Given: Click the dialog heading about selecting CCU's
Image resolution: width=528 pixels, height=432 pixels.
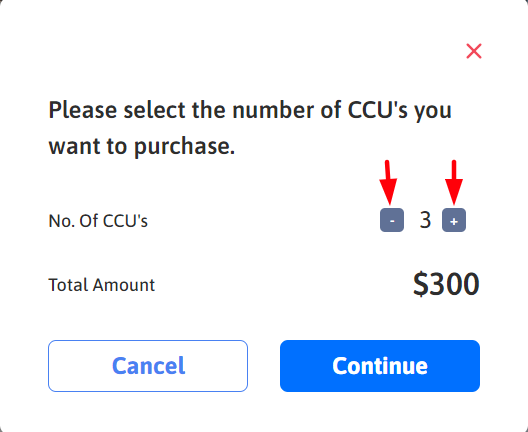Looking at the screenshot, I should (250, 128).
